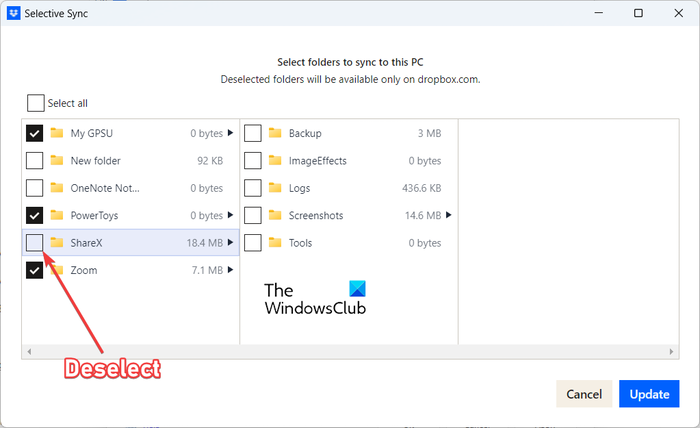The width and height of the screenshot is (700, 428).
Task: Click the Tools folder icon
Action: click(275, 242)
